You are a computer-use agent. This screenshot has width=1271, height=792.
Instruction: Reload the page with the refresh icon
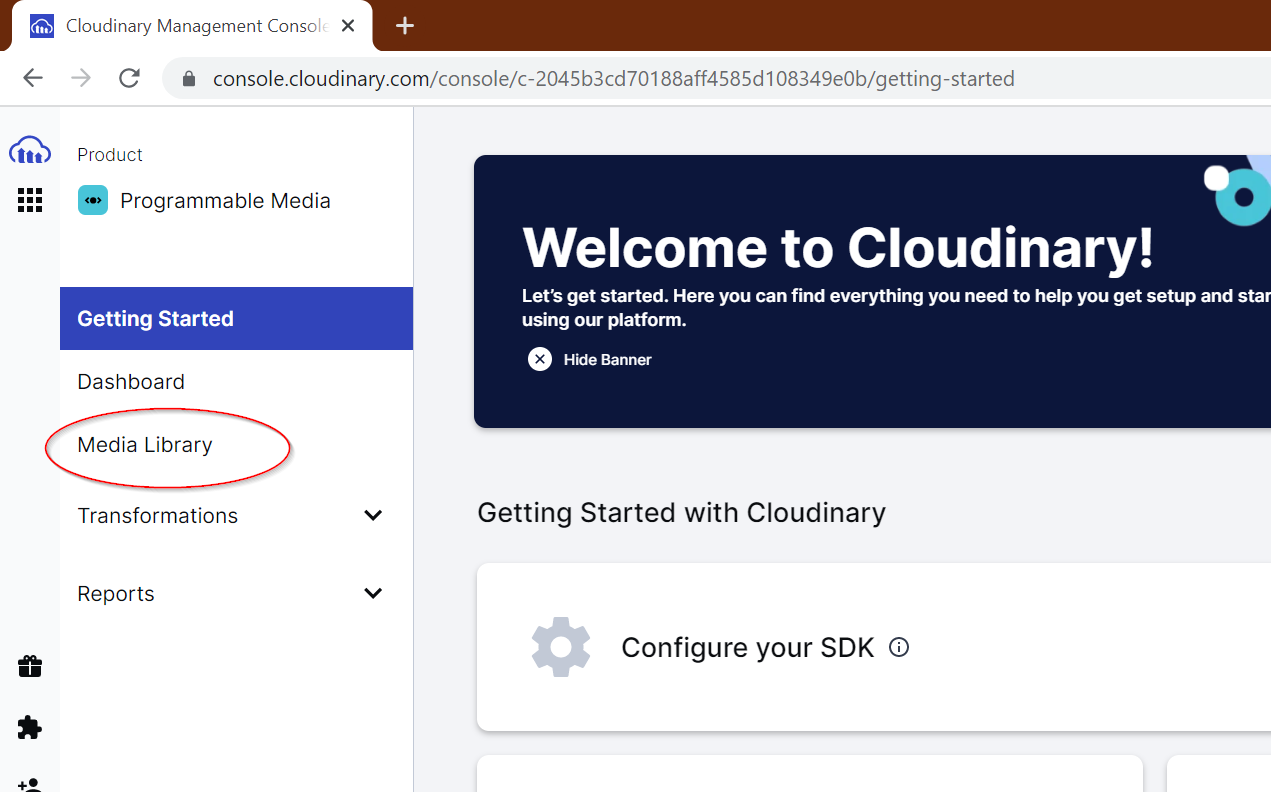click(x=129, y=78)
